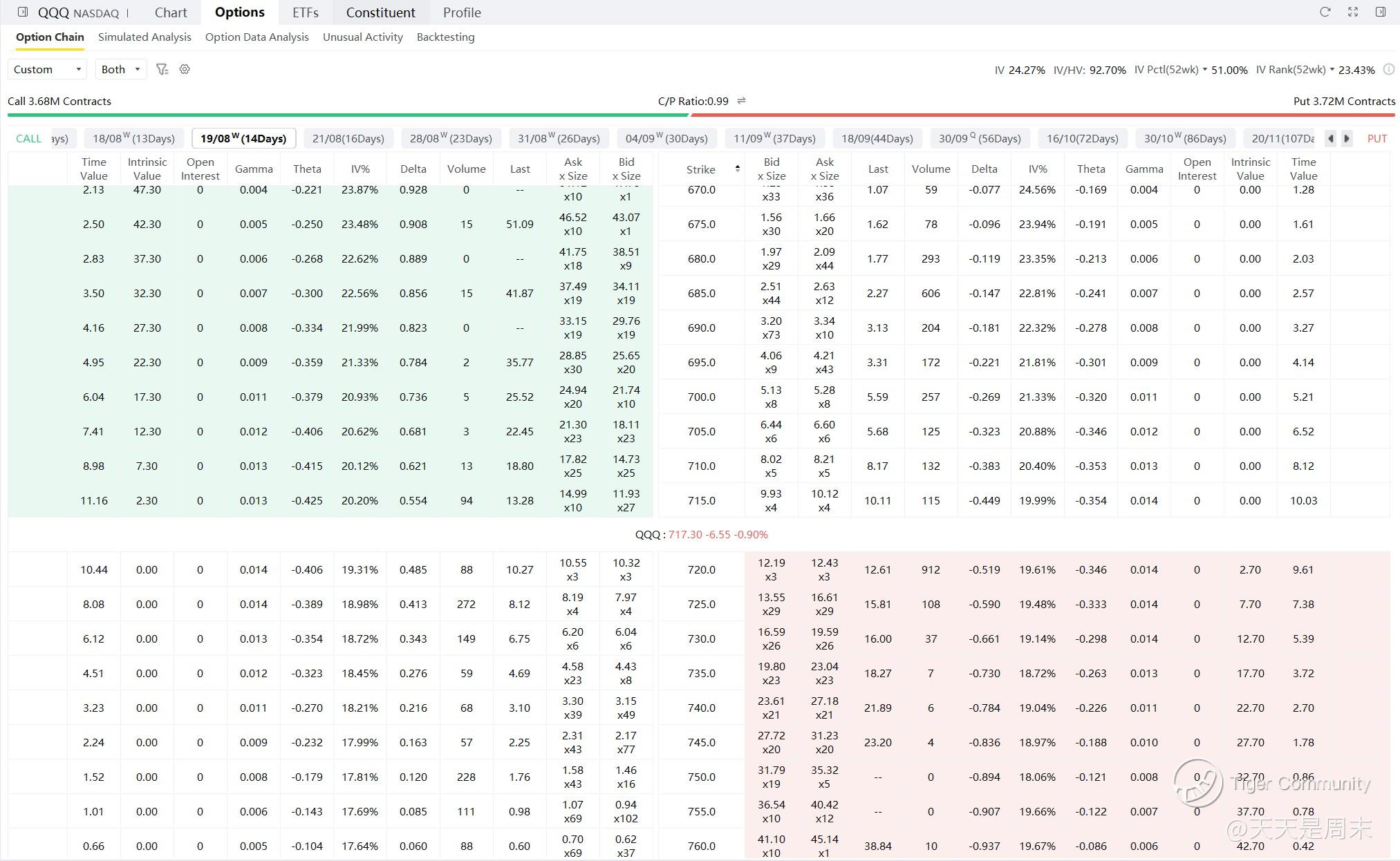Show next expiration dates arrow

(x=1347, y=138)
